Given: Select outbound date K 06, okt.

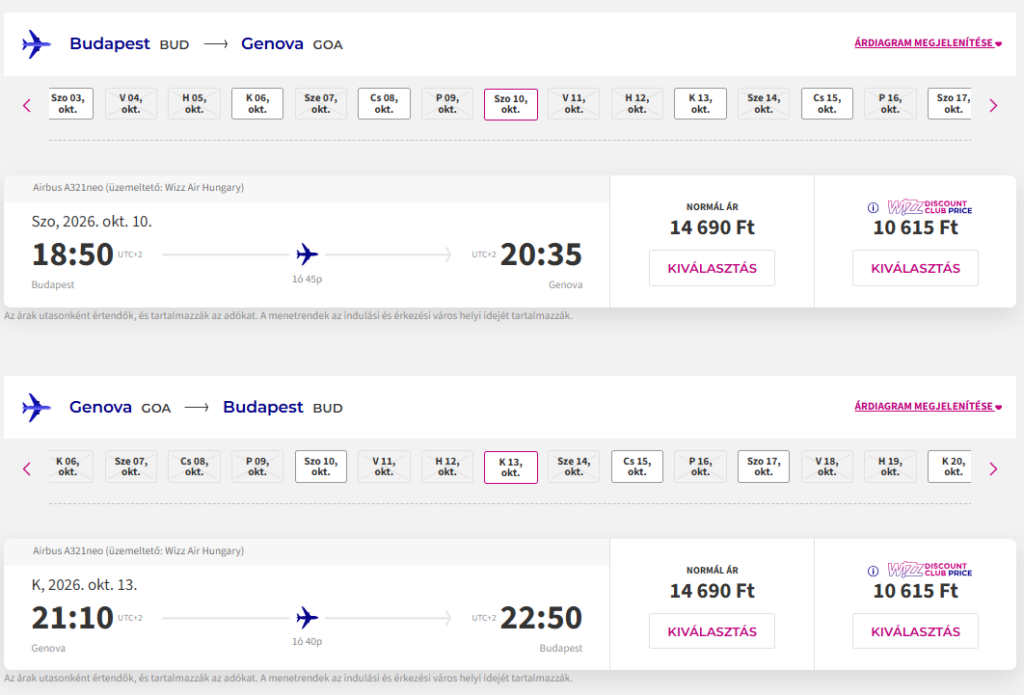Looking at the screenshot, I should point(257,104).
